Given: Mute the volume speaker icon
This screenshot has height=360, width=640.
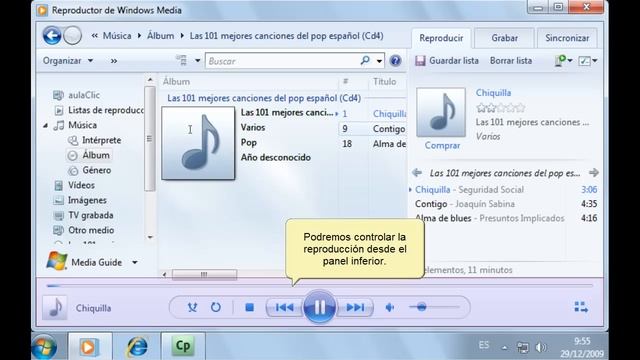Looking at the screenshot, I should [x=390, y=307].
